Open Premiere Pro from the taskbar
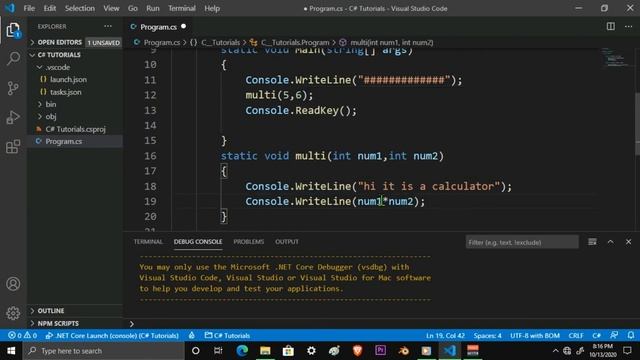Image resolution: width=640 pixels, height=360 pixels. (x=380, y=351)
